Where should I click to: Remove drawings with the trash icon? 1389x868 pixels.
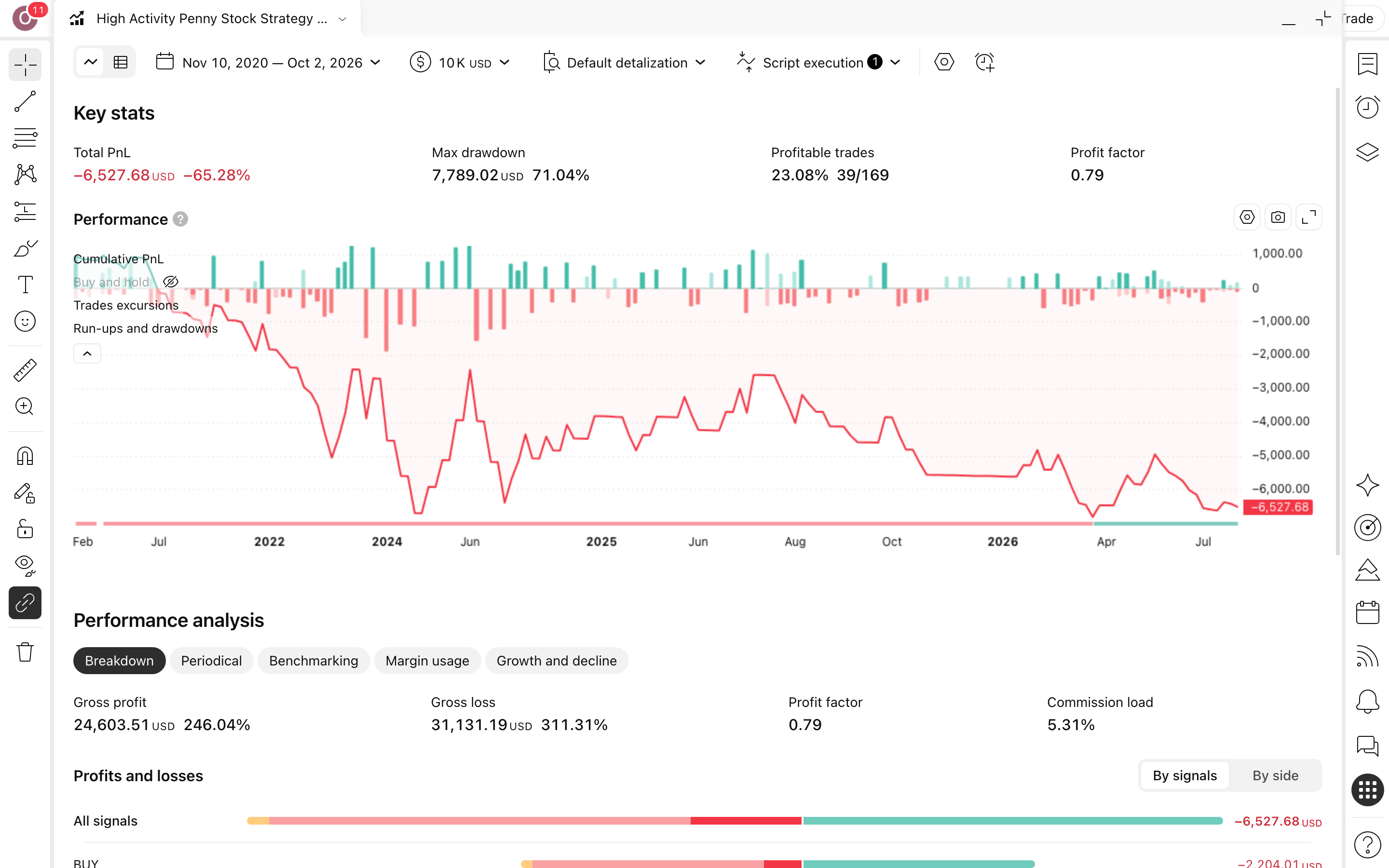coord(25,652)
